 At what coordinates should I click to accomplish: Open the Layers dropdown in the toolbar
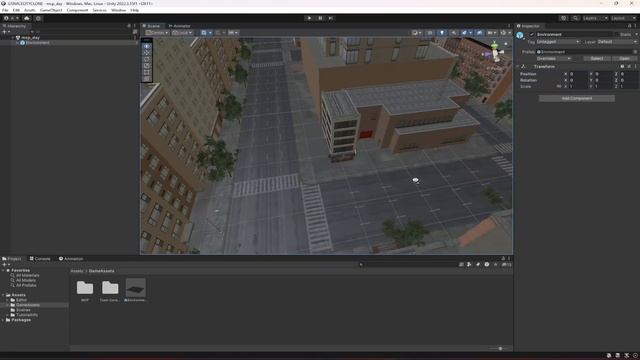point(595,18)
